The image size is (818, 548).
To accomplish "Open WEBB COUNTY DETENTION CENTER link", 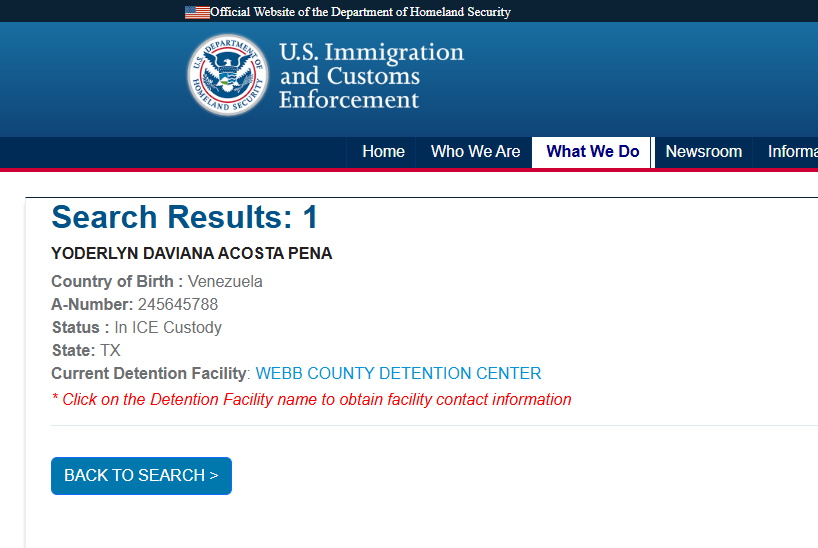I will click(x=399, y=373).
